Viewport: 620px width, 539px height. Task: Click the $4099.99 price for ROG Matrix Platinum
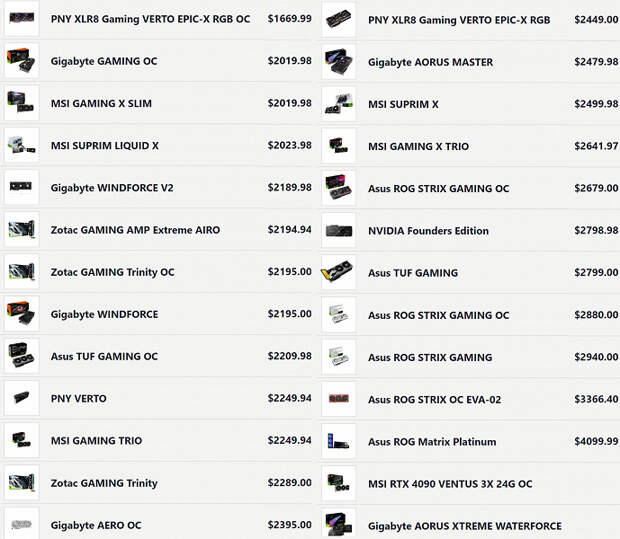point(596,441)
